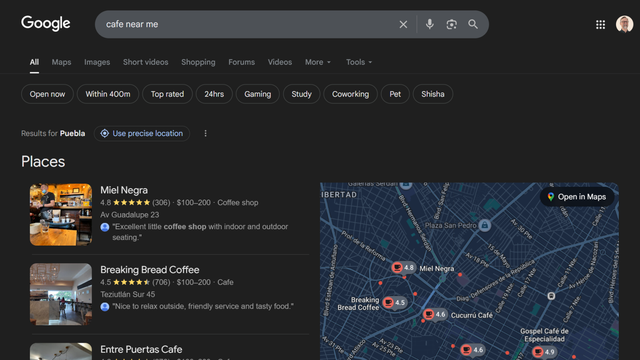This screenshot has width=640, height=360.
Task: Open the Miel Negra place title
Action: 124,190
